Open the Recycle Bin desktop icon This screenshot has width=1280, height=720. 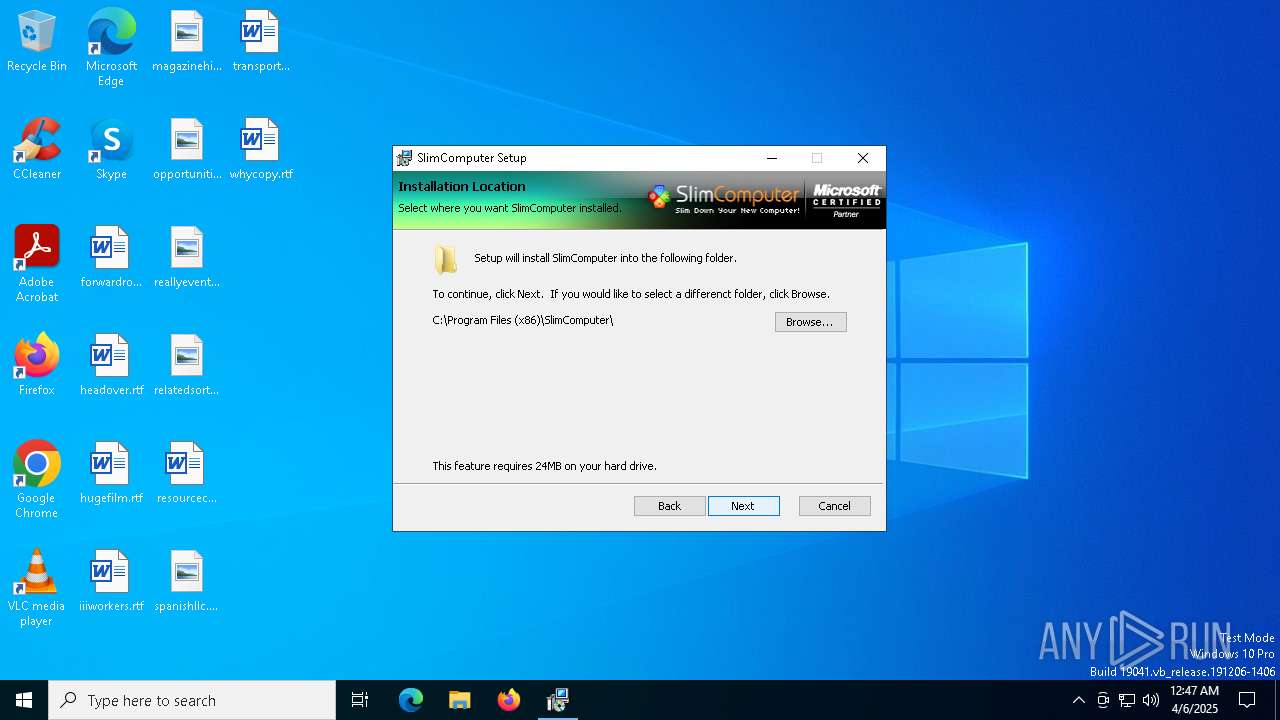coord(37,42)
